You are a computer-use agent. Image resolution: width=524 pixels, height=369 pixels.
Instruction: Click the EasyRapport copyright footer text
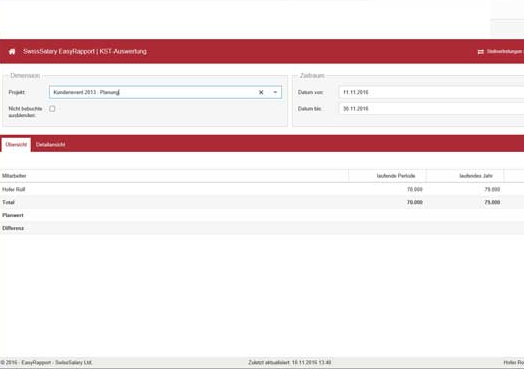tap(46, 363)
